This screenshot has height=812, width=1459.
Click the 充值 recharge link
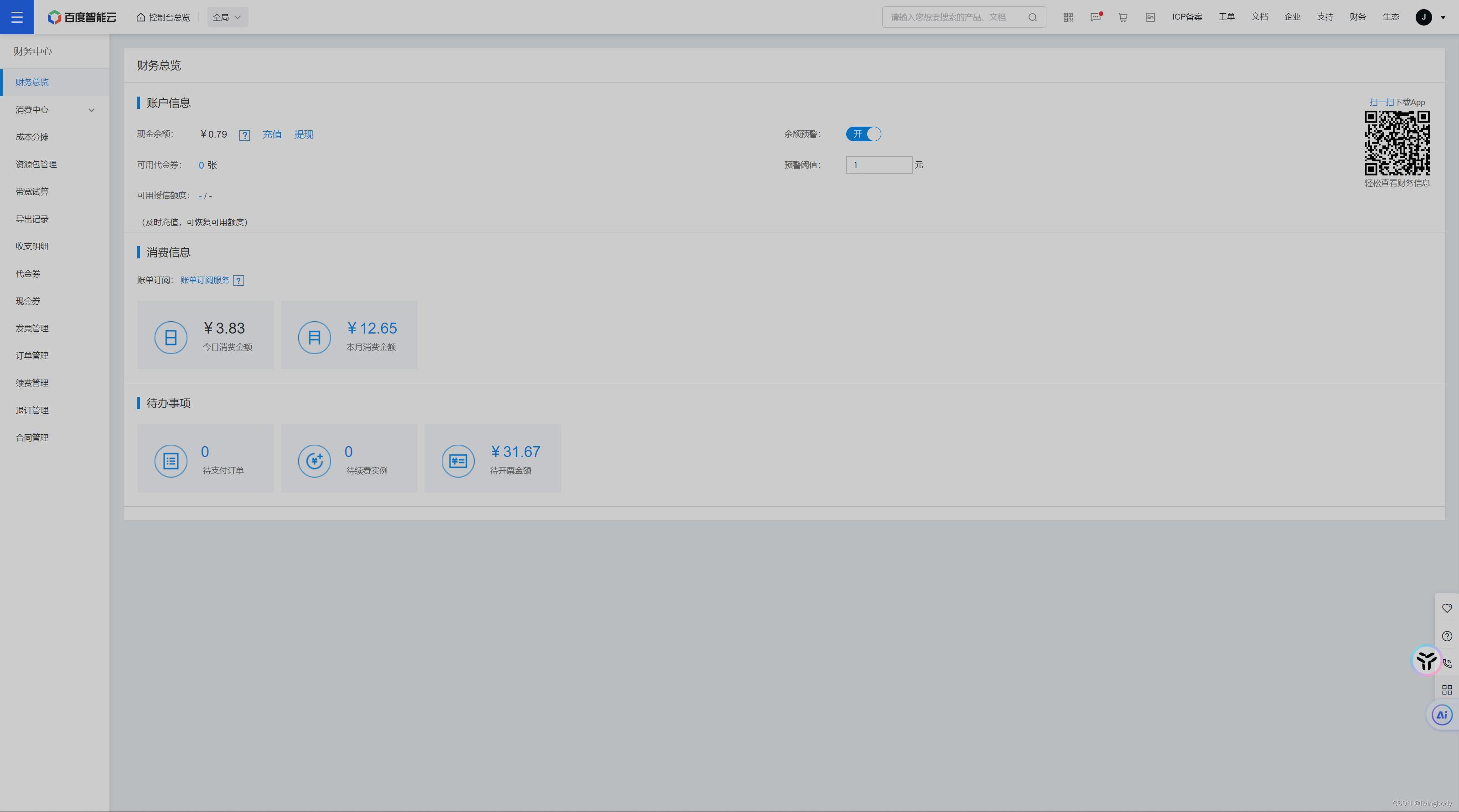click(x=272, y=135)
